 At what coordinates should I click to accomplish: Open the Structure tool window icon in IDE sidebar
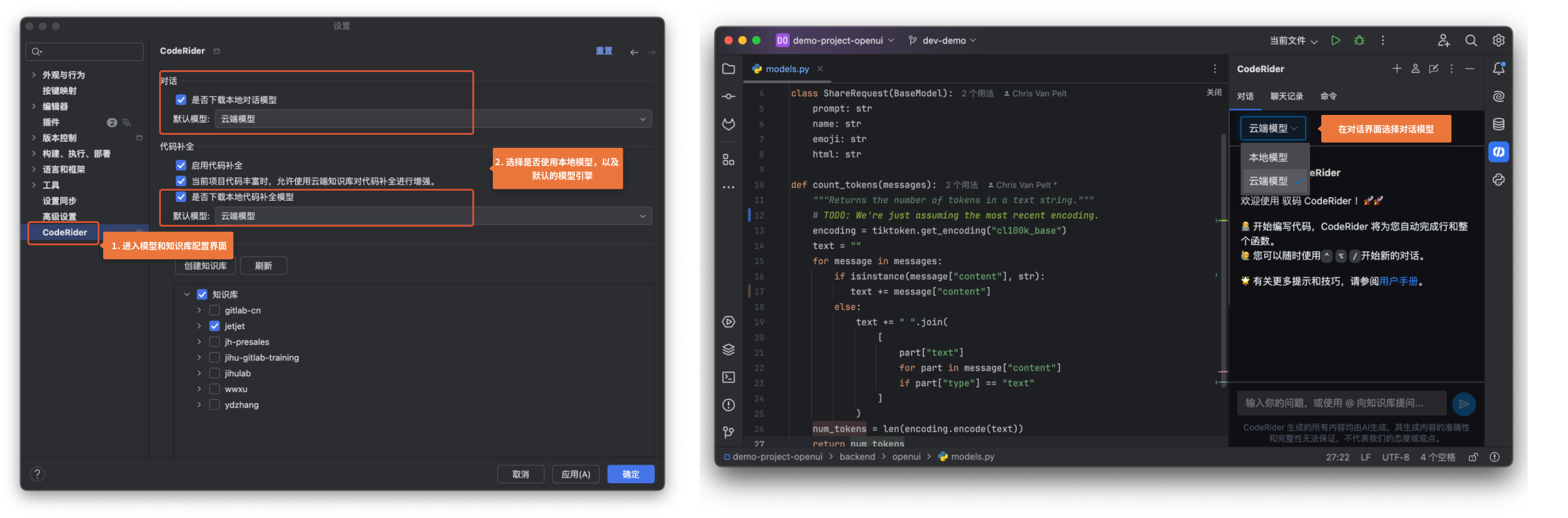point(728,160)
